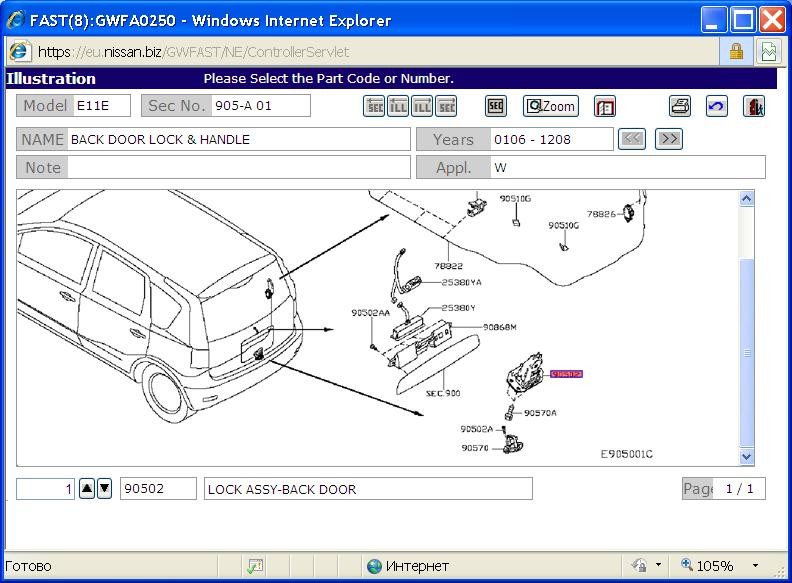Select the highlighted 90502 label in diagram
Image resolution: width=792 pixels, height=583 pixels.
[x=566, y=374]
